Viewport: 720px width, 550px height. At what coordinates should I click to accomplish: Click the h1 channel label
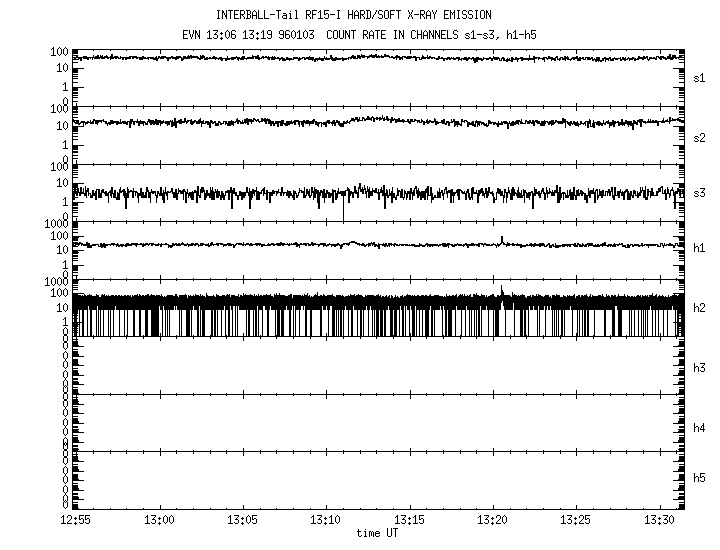[700, 249]
